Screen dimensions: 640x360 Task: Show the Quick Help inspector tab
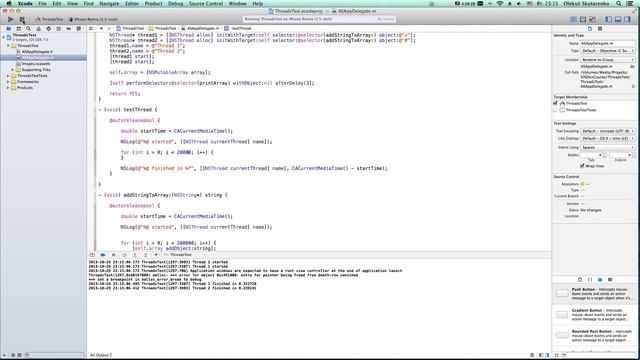point(600,29)
